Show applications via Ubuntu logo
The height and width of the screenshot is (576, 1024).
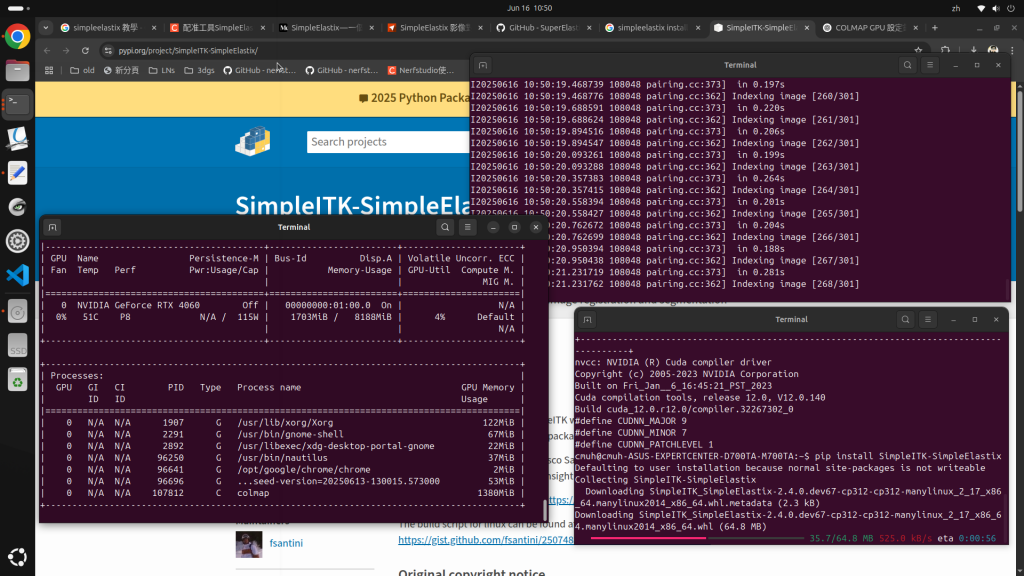click(x=17, y=557)
